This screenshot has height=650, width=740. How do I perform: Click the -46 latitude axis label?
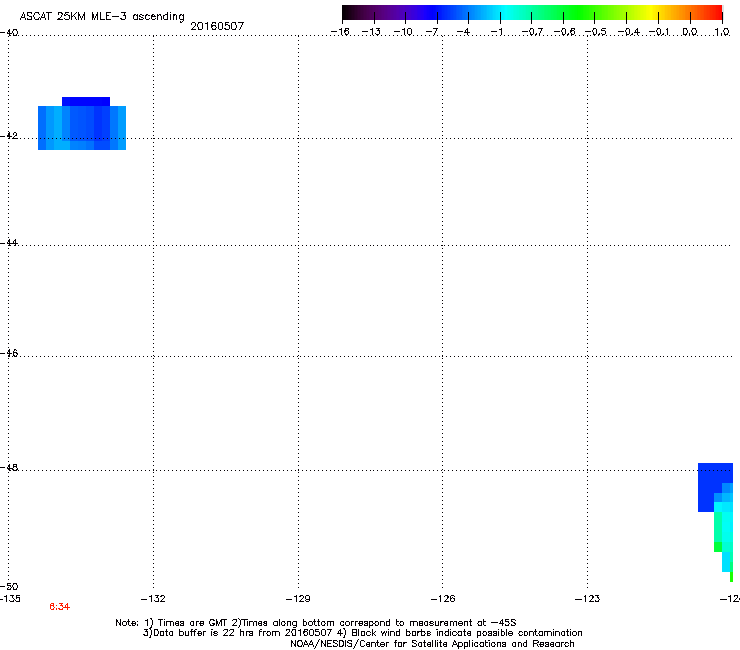click(9, 353)
